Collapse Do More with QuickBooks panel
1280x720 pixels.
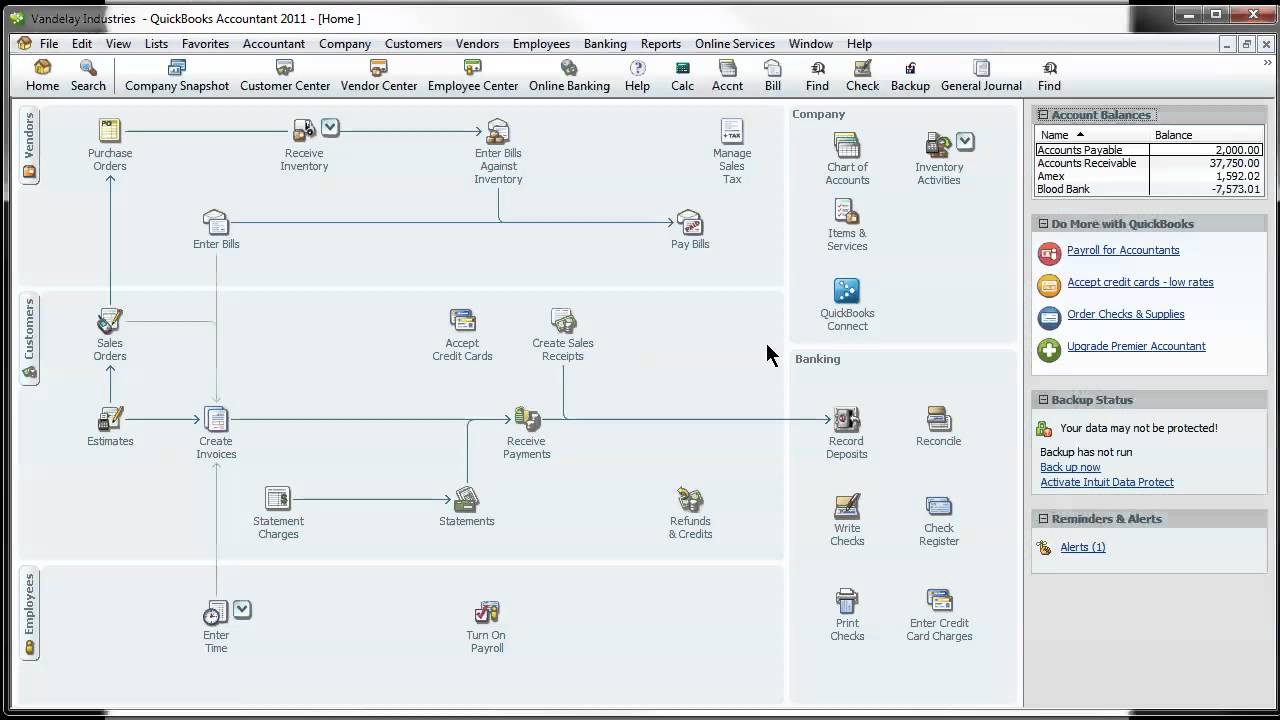coord(1043,224)
